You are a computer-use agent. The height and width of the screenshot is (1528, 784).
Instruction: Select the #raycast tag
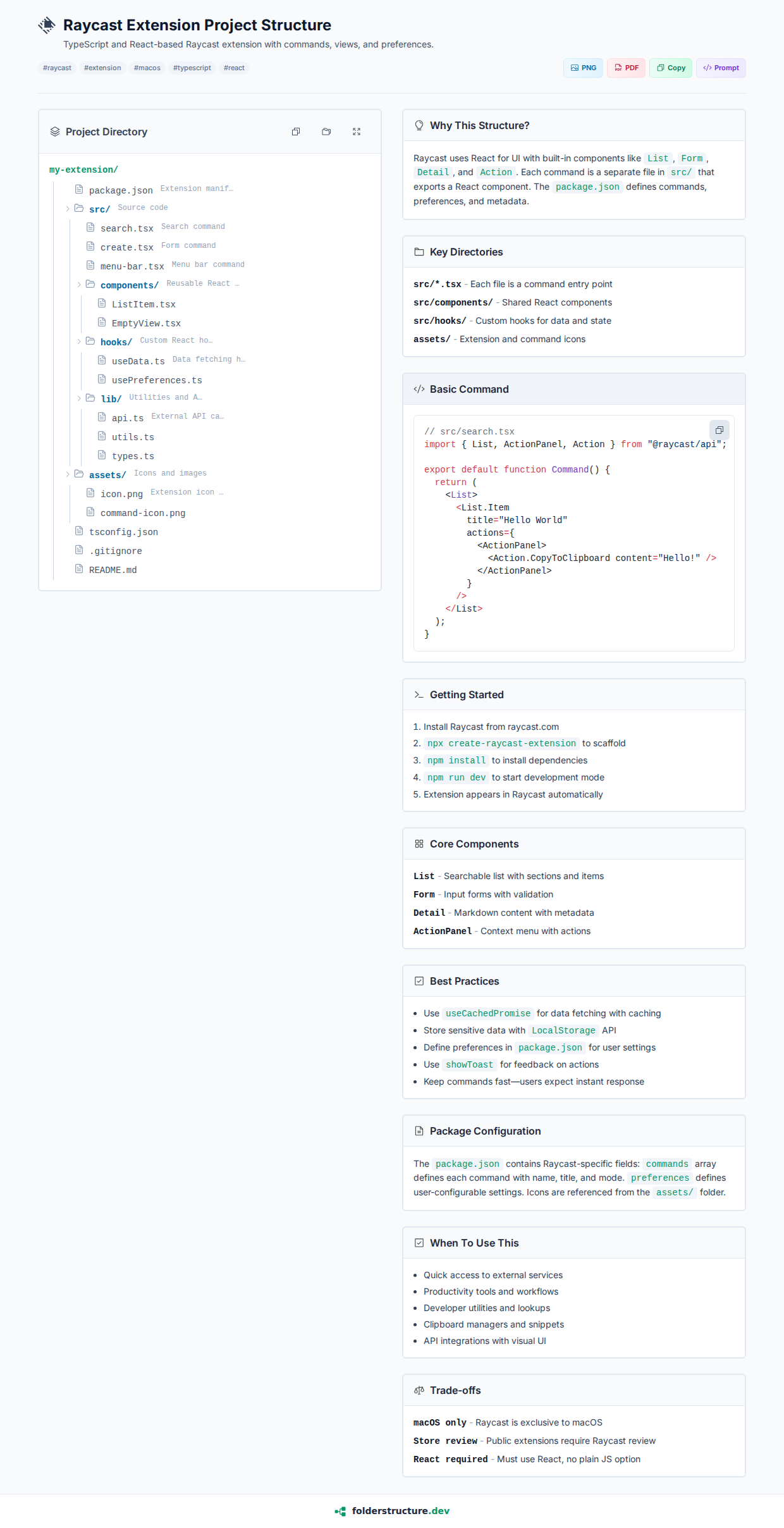click(x=57, y=68)
